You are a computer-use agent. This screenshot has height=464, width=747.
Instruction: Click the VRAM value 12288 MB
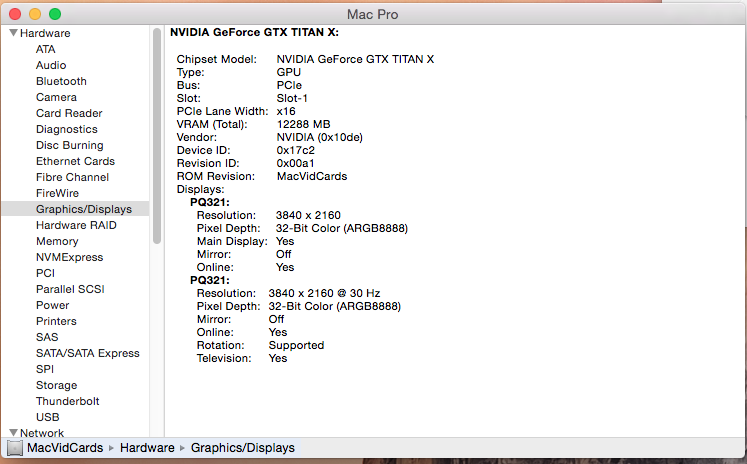point(303,124)
